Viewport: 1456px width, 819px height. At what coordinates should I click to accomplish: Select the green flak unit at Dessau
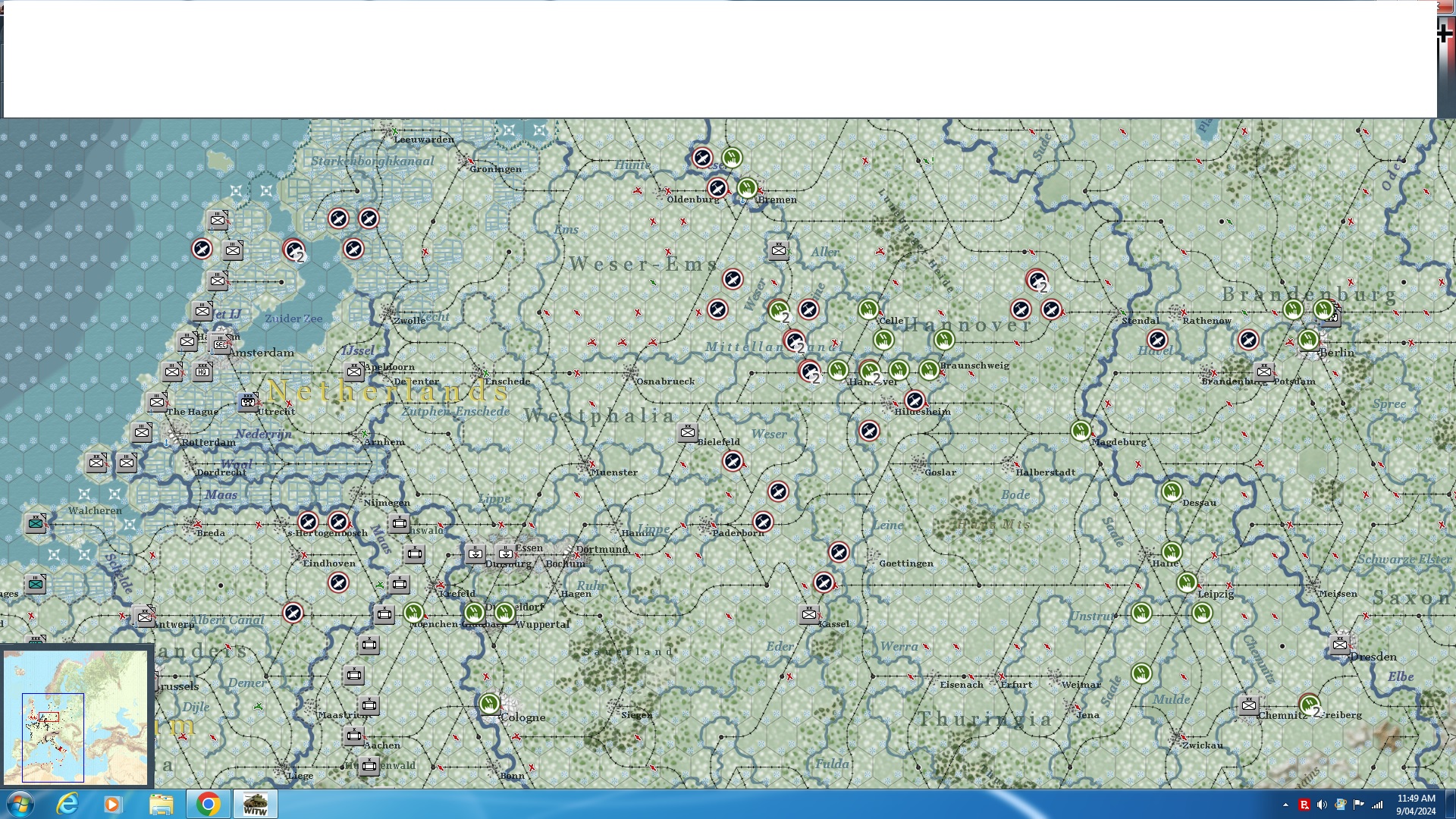tap(1172, 491)
